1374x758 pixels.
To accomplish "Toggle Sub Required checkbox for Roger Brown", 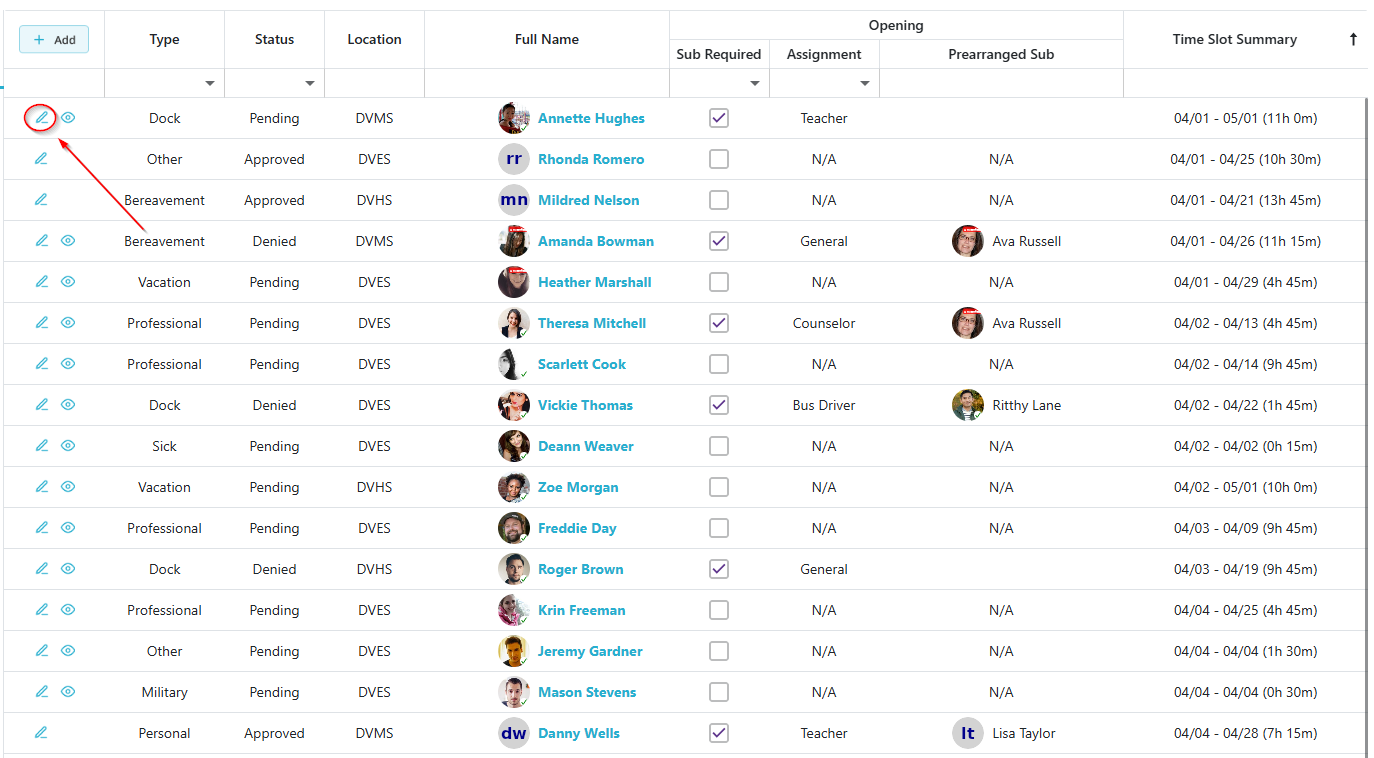I will (719, 569).
